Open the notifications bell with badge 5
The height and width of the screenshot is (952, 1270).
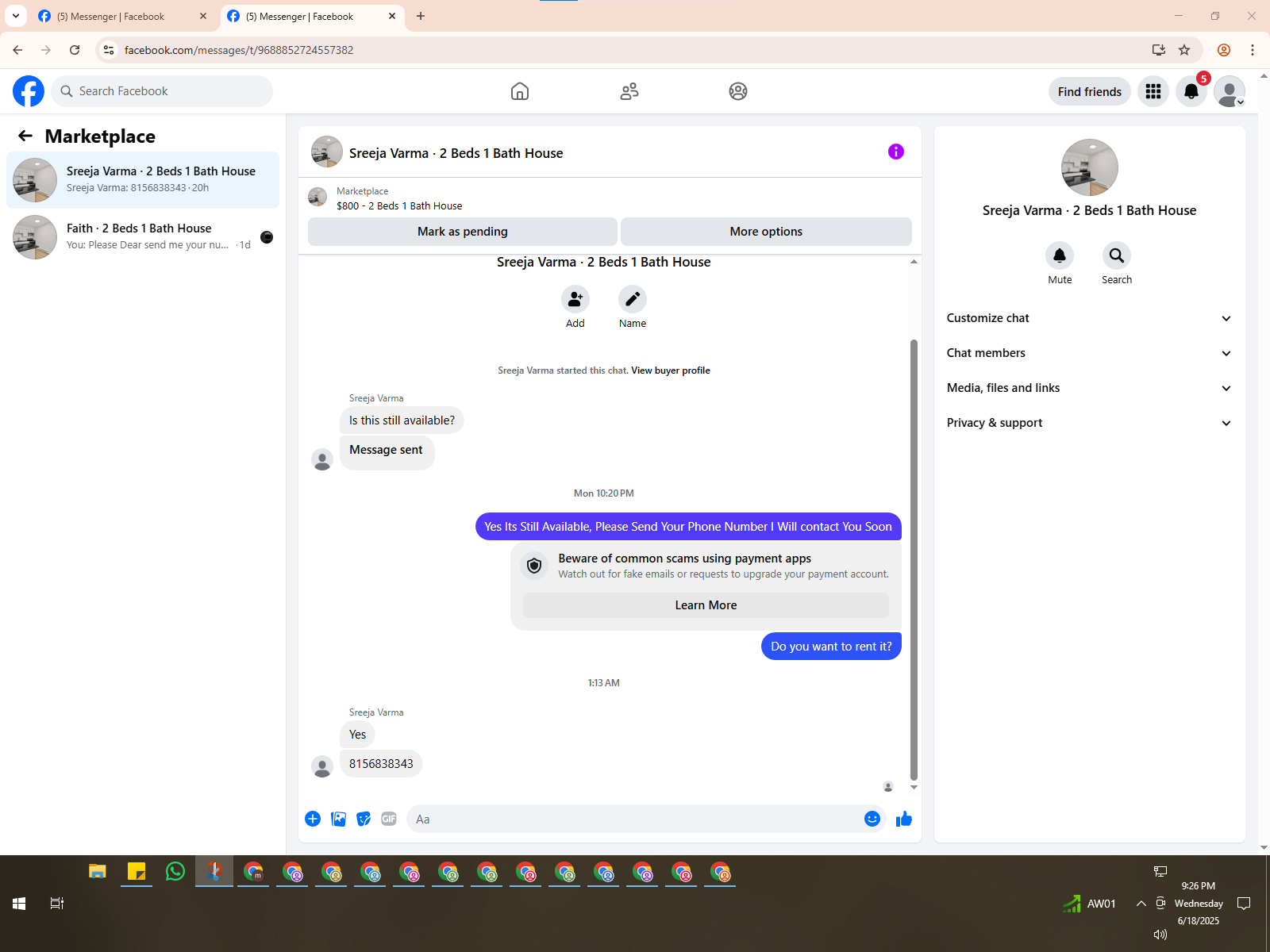pos(1191,91)
